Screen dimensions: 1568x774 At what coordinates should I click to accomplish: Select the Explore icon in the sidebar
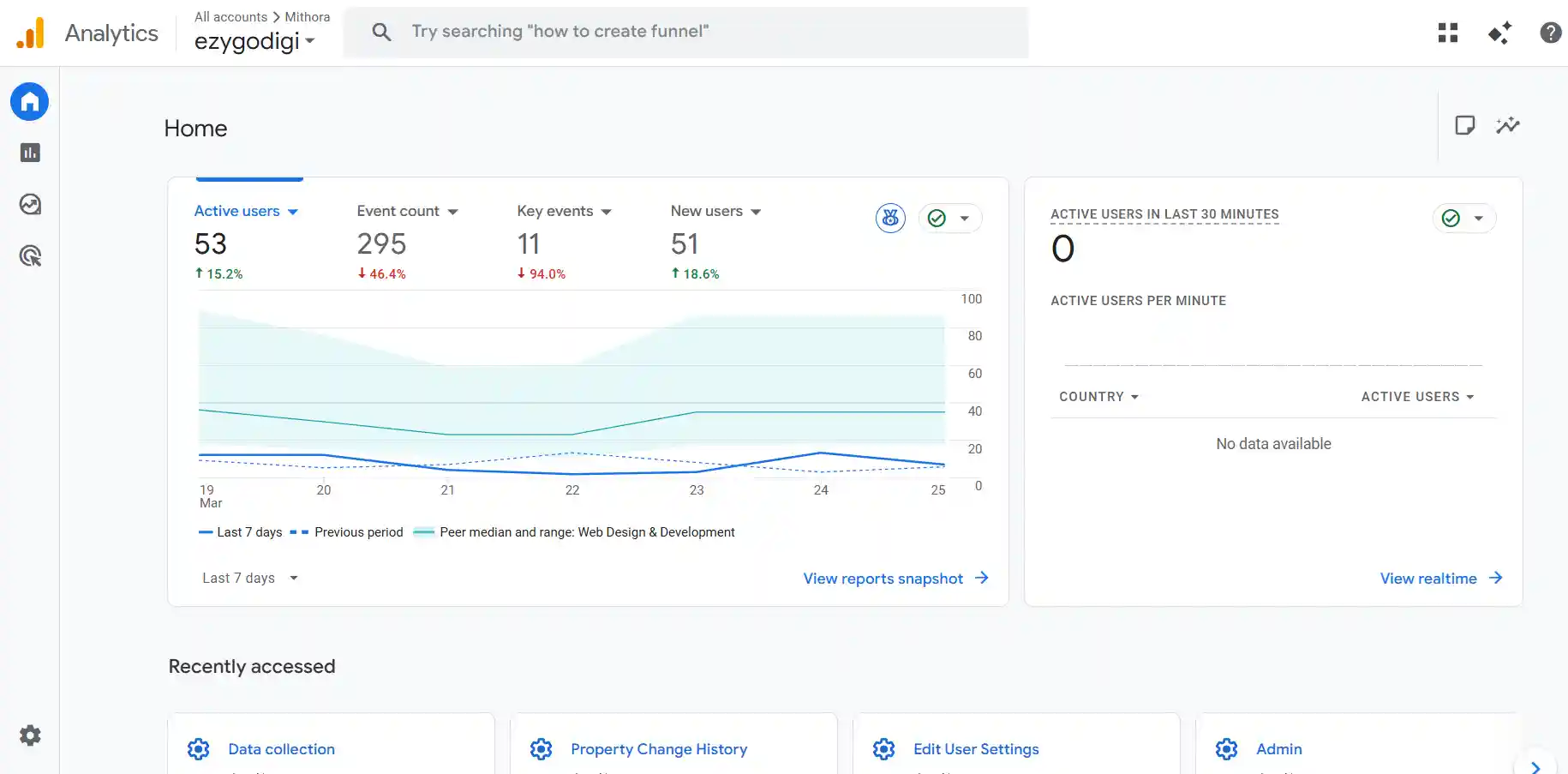29,204
